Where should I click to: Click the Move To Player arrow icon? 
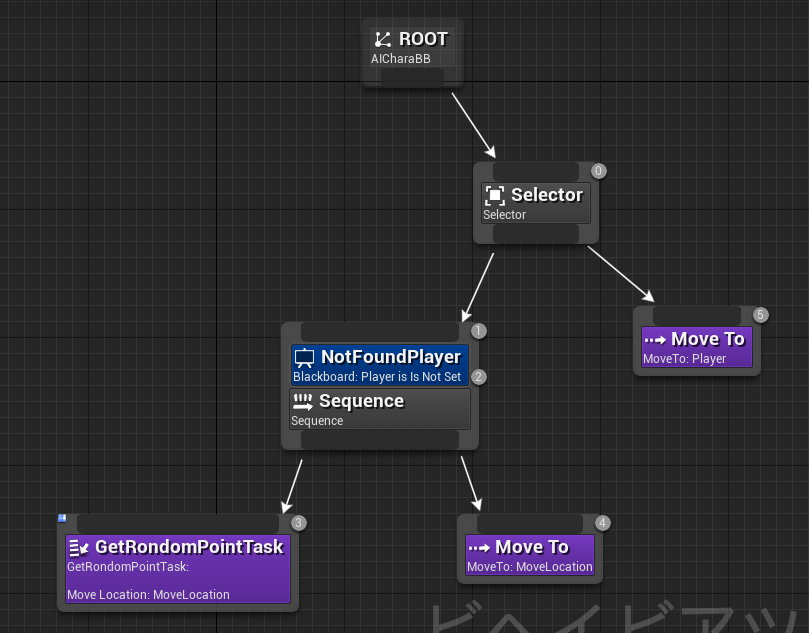coord(655,340)
